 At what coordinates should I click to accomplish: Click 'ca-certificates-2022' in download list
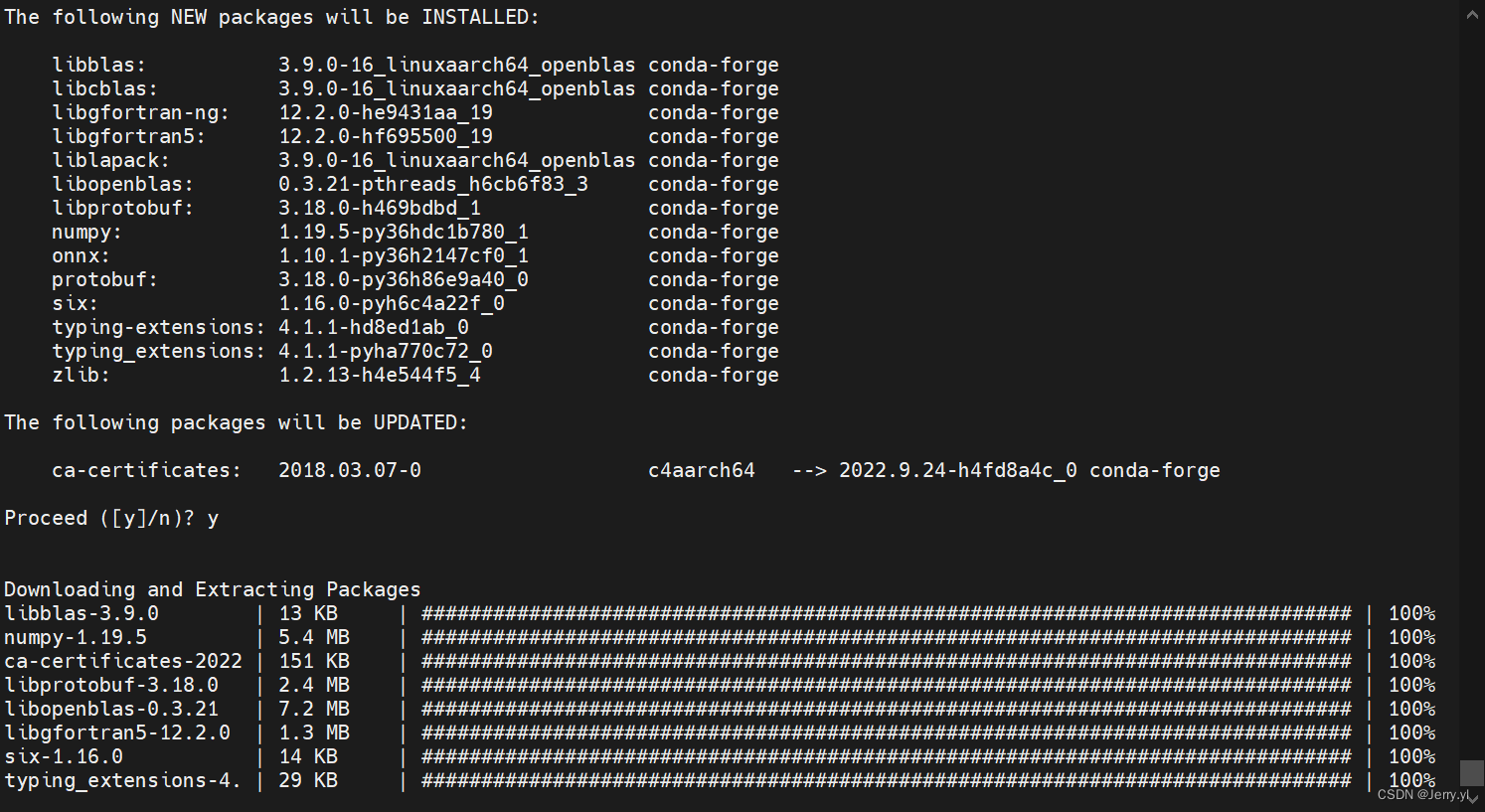click(x=123, y=662)
